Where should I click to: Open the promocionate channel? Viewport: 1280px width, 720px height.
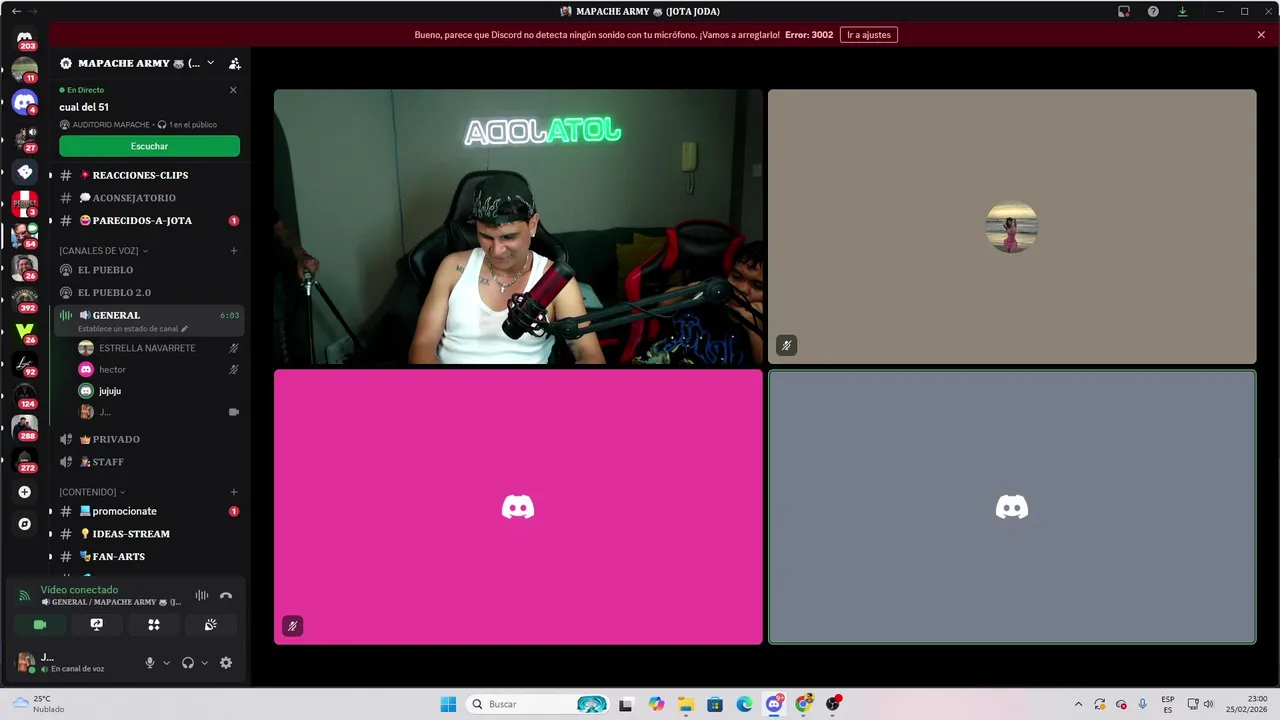tap(149, 511)
